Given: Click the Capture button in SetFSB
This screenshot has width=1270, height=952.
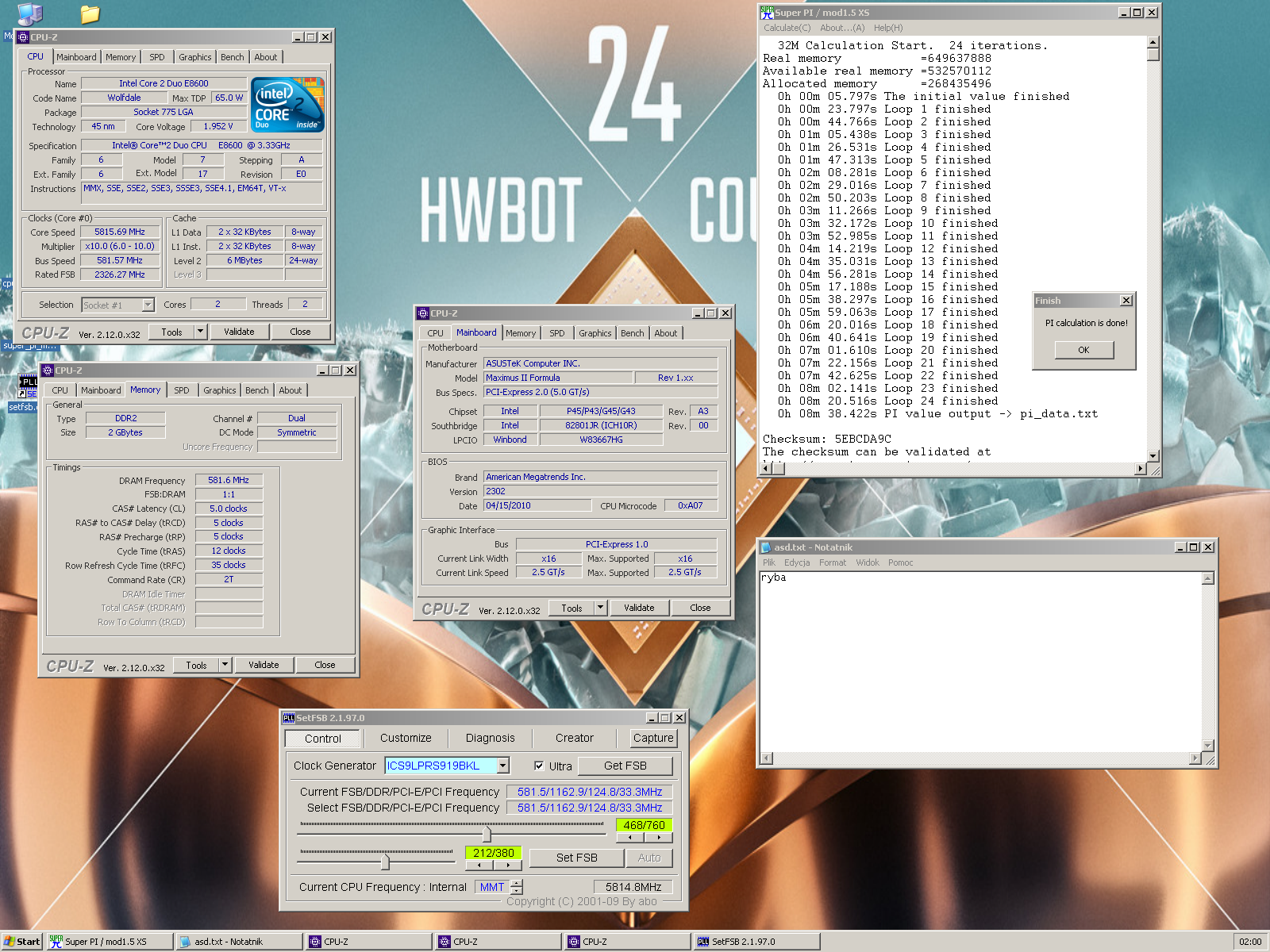Looking at the screenshot, I should coord(653,738).
